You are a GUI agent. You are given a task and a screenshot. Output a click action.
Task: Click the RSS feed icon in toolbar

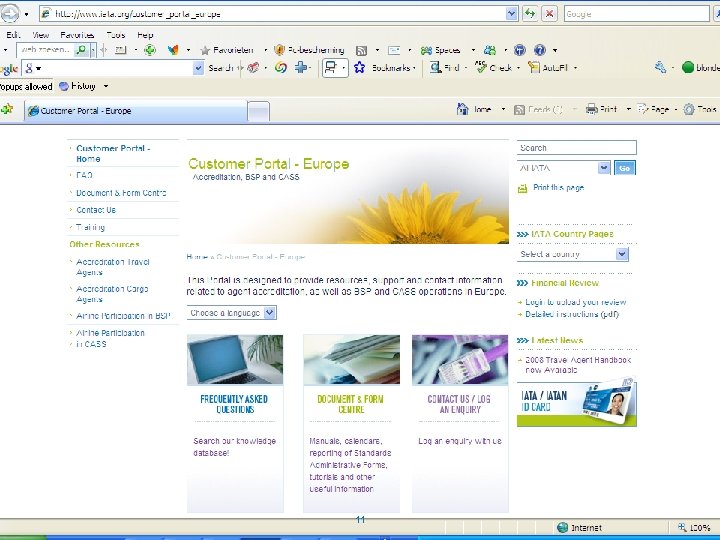pyautogui.click(x=361, y=51)
